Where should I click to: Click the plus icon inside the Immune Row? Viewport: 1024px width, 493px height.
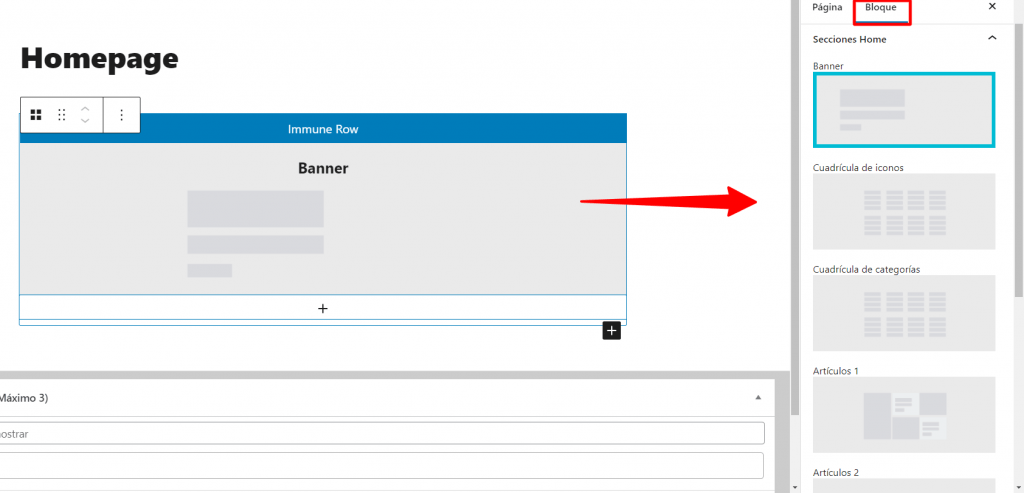323,308
